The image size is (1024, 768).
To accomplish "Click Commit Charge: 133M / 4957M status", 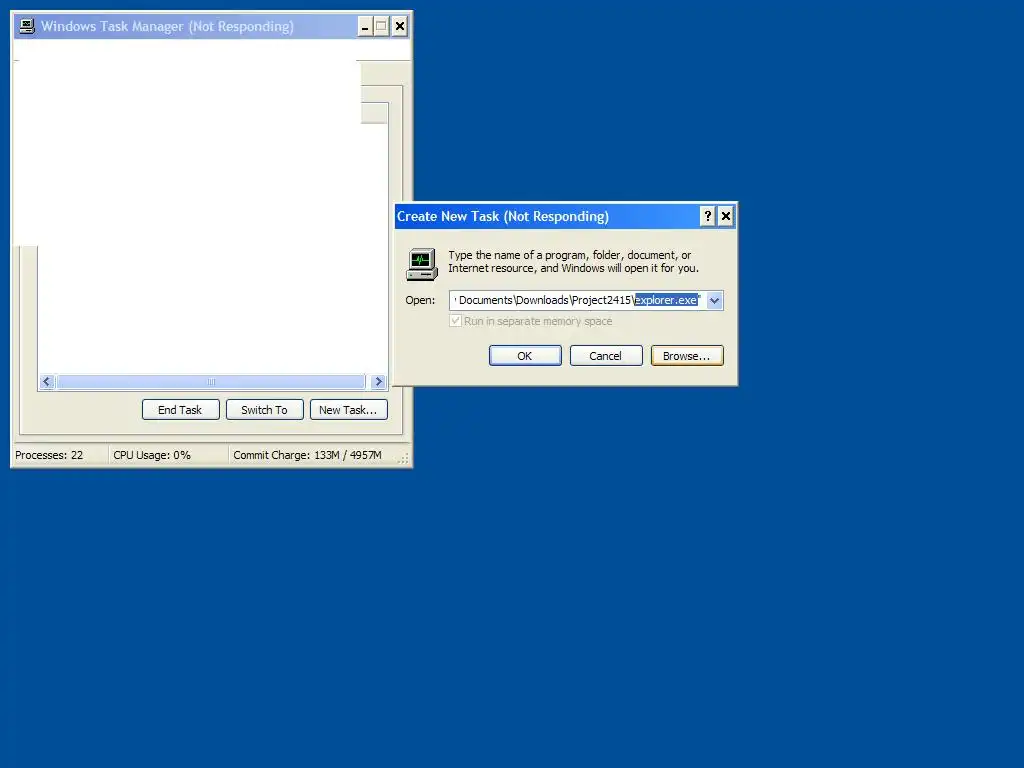I will 308,455.
